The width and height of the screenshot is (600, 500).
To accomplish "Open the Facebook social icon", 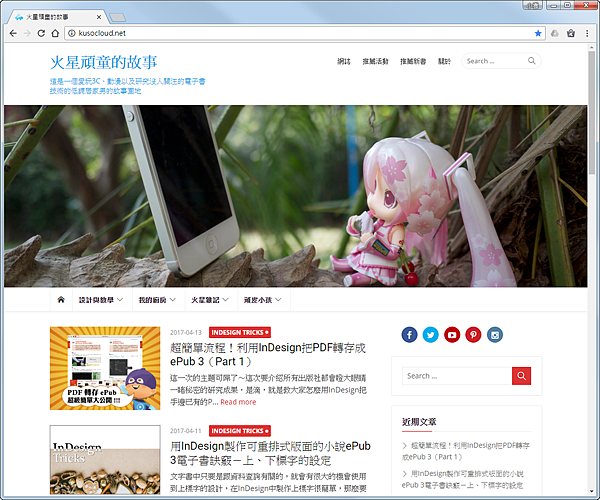I will click(x=409, y=335).
